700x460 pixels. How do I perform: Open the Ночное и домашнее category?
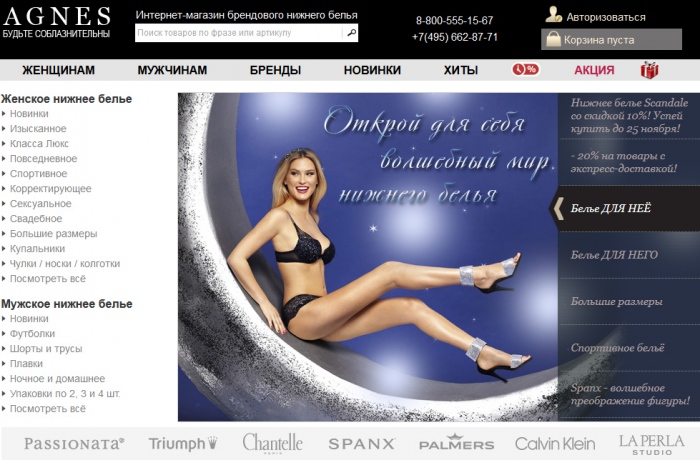point(57,379)
